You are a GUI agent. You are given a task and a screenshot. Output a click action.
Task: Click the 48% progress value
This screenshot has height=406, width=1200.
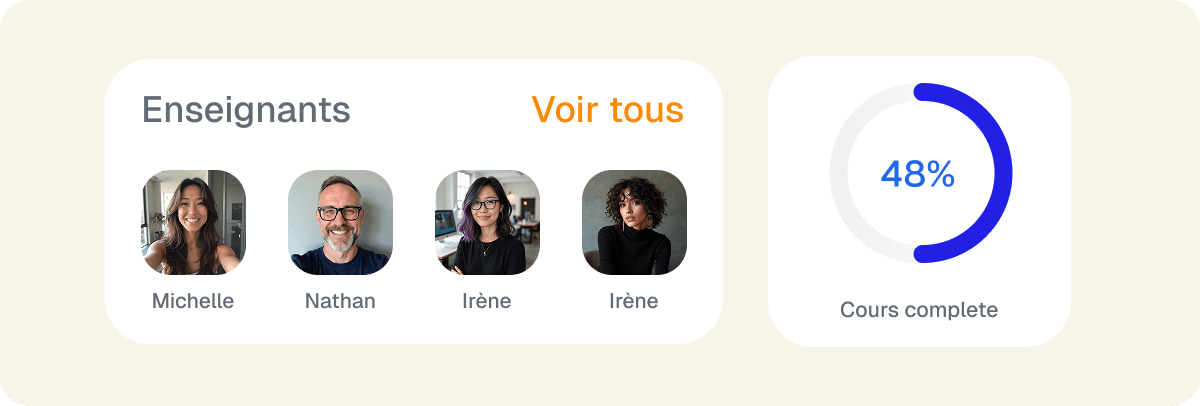point(918,175)
